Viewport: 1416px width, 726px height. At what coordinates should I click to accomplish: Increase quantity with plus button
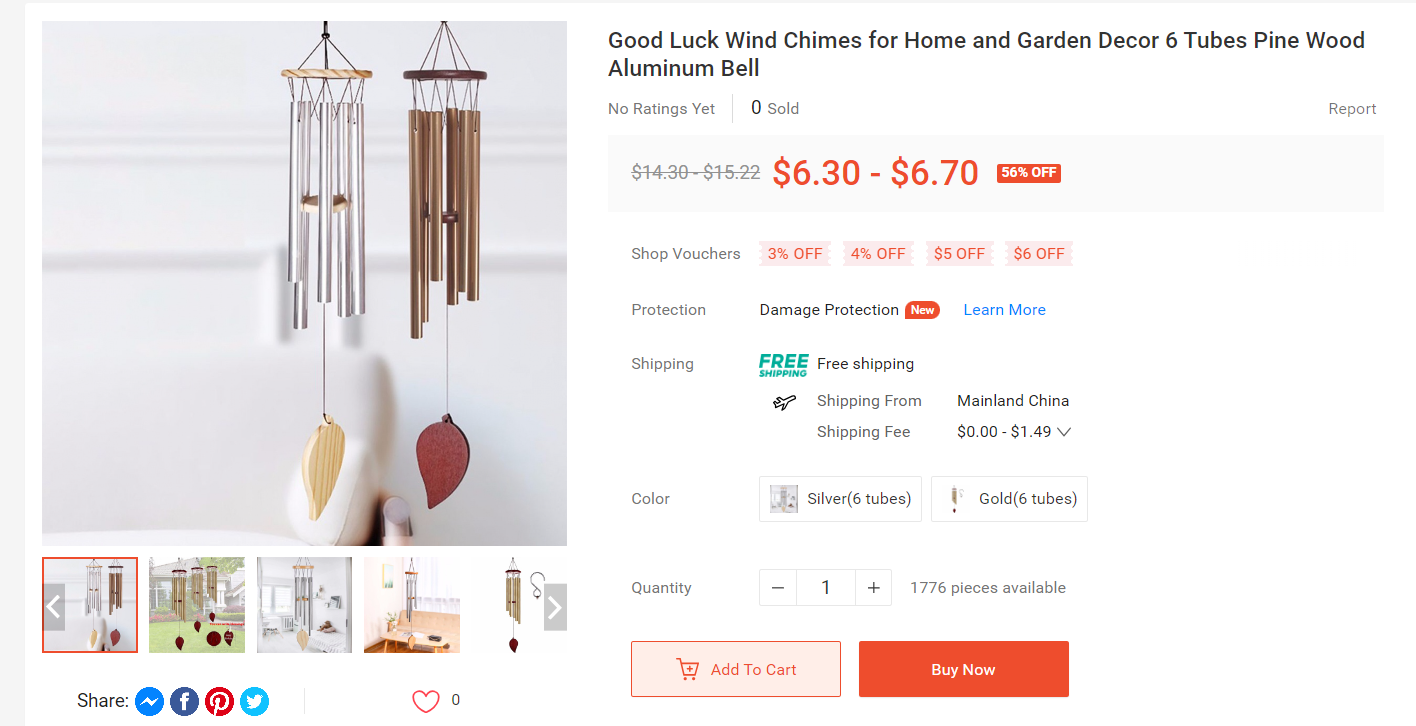[x=873, y=588]
